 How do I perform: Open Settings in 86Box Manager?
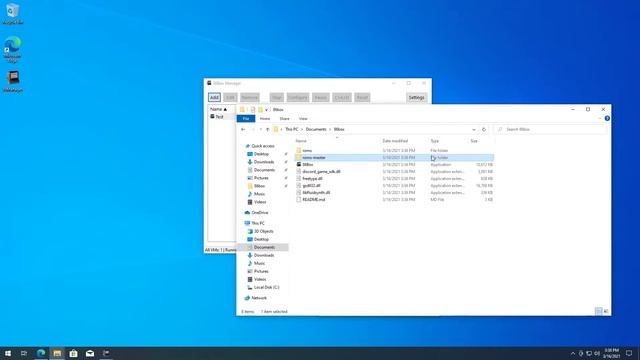[416, 98]
